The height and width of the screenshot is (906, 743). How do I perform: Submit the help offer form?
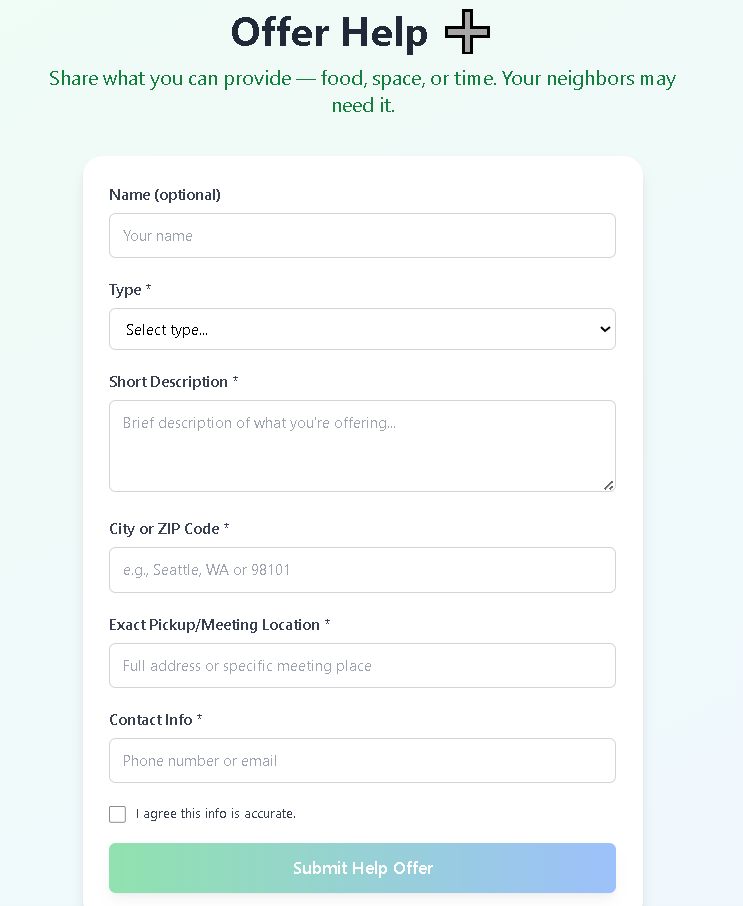coord(362,868)
